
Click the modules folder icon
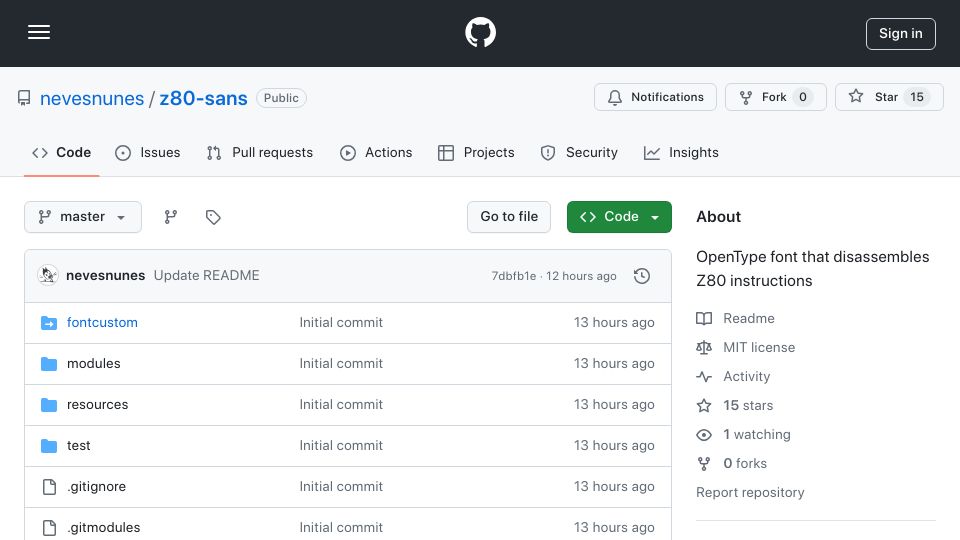pos(49,364)
